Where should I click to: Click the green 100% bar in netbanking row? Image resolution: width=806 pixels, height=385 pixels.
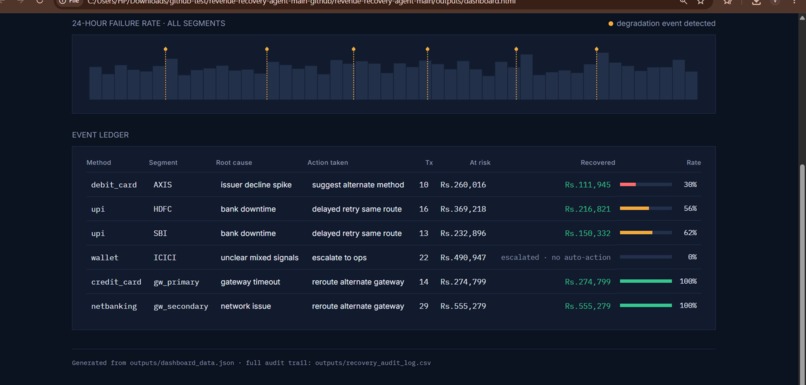646,305
